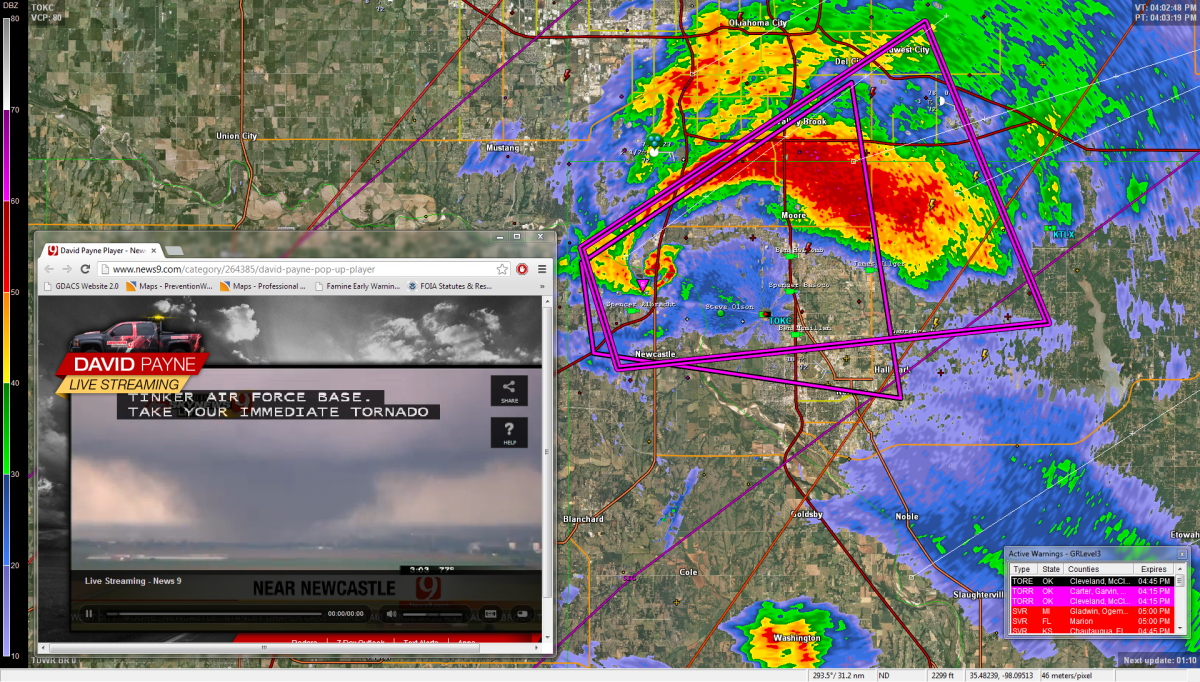
Task: Click the Mustang label on the radar map
Action: coord(502,148)
